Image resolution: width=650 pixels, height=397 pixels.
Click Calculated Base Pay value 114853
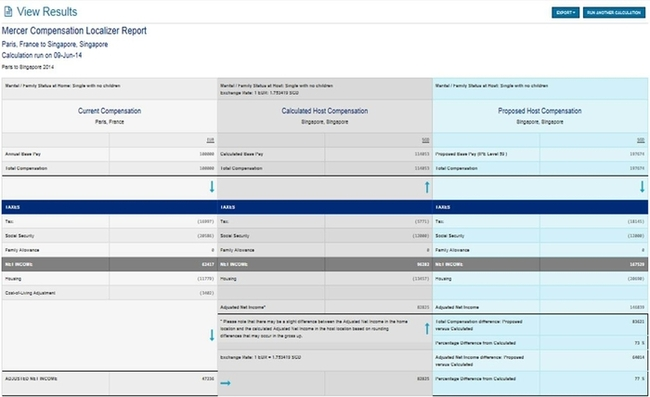[x=422, y=154]
